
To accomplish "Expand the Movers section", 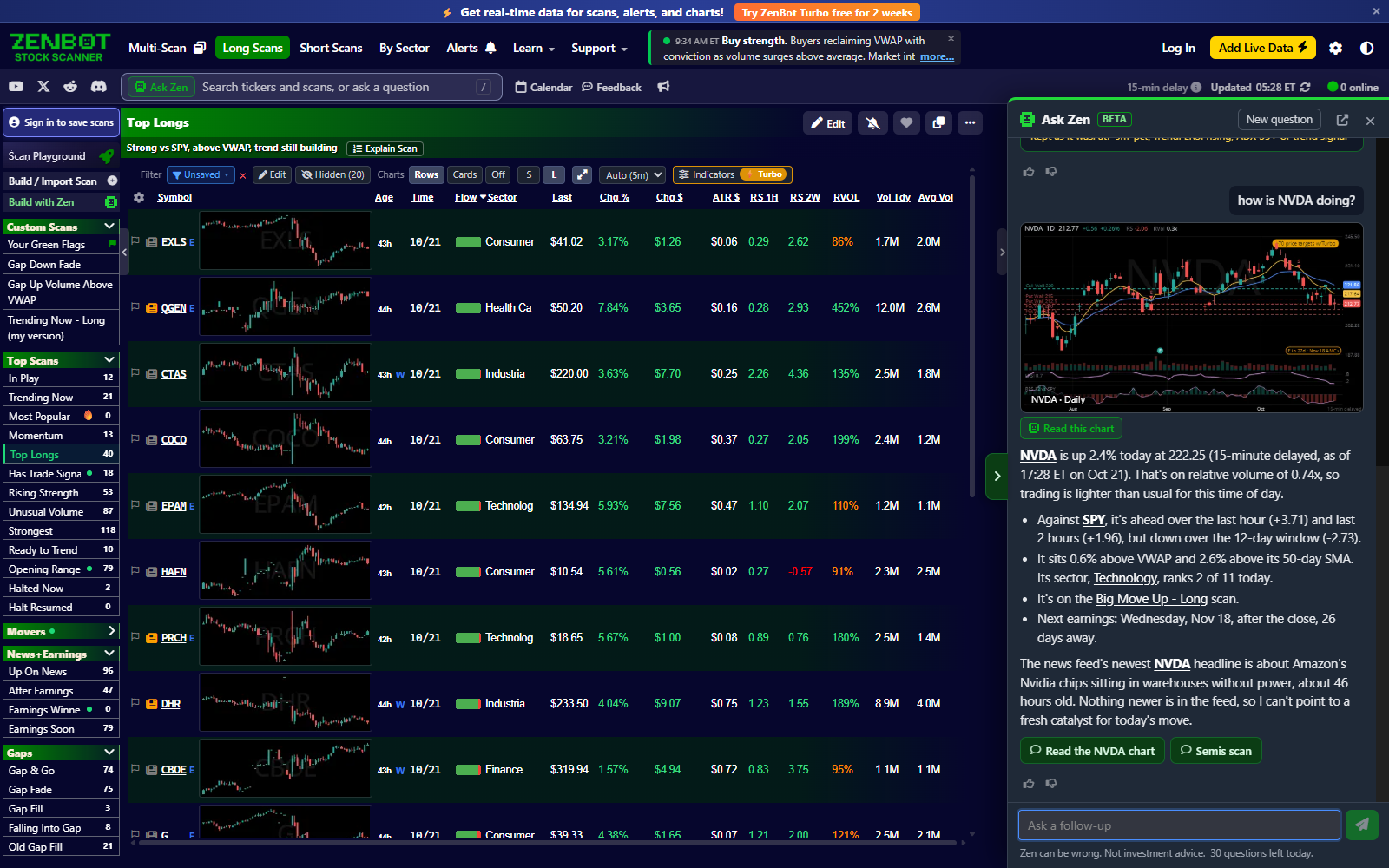I will click(111, 631).
